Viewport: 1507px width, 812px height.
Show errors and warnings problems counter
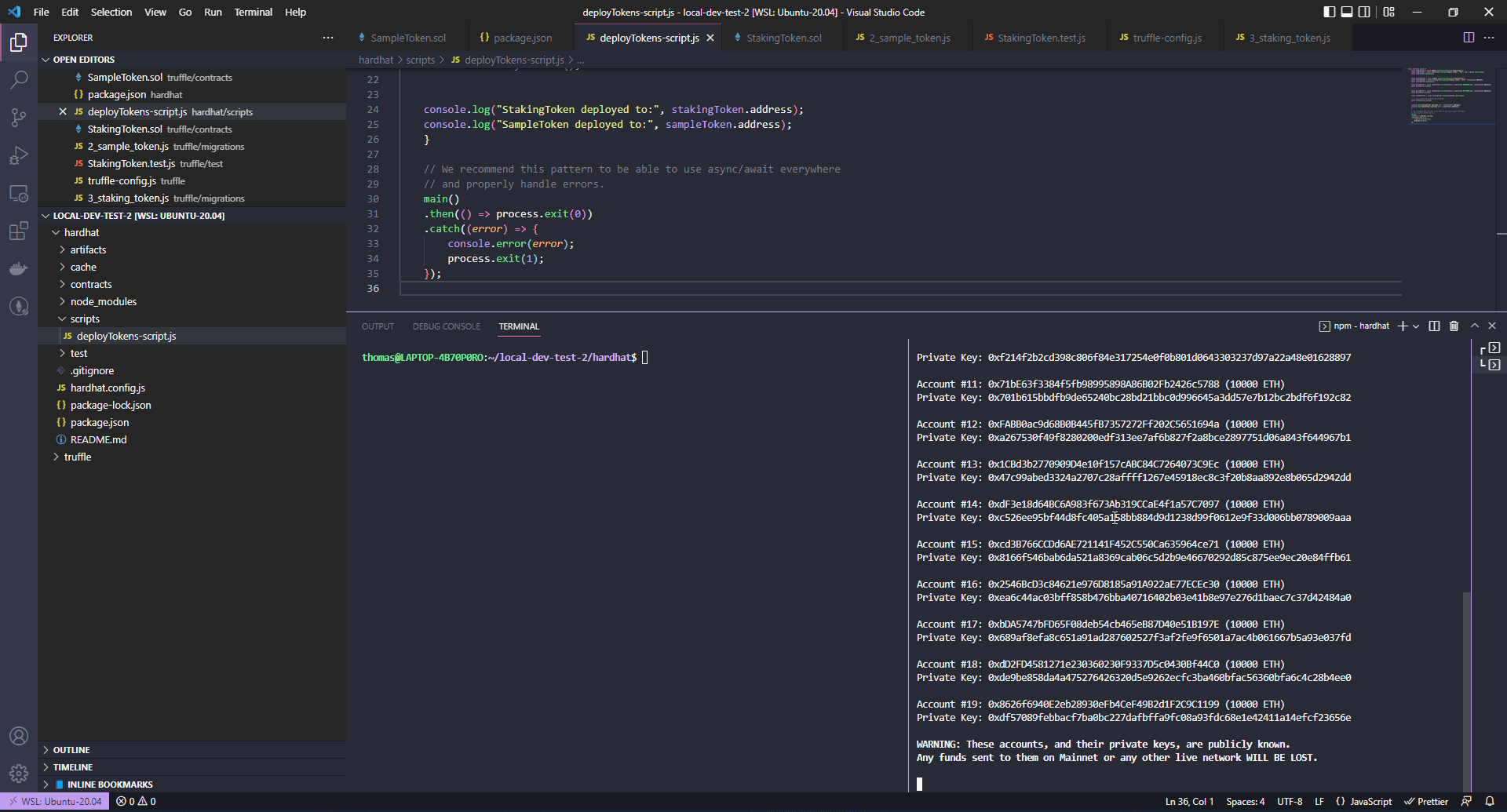pos(136,801)
